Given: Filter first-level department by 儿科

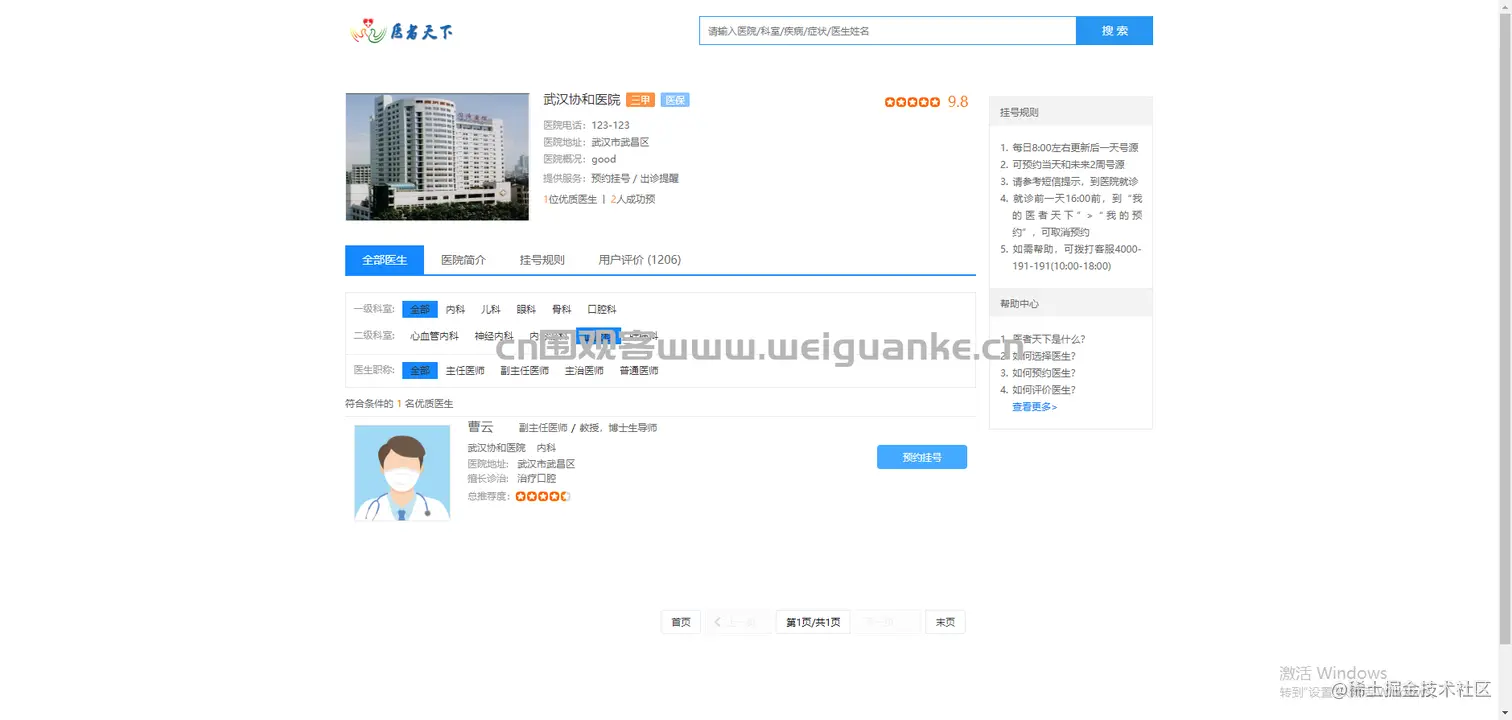Looking at the screenshot, I should [491, 310].
